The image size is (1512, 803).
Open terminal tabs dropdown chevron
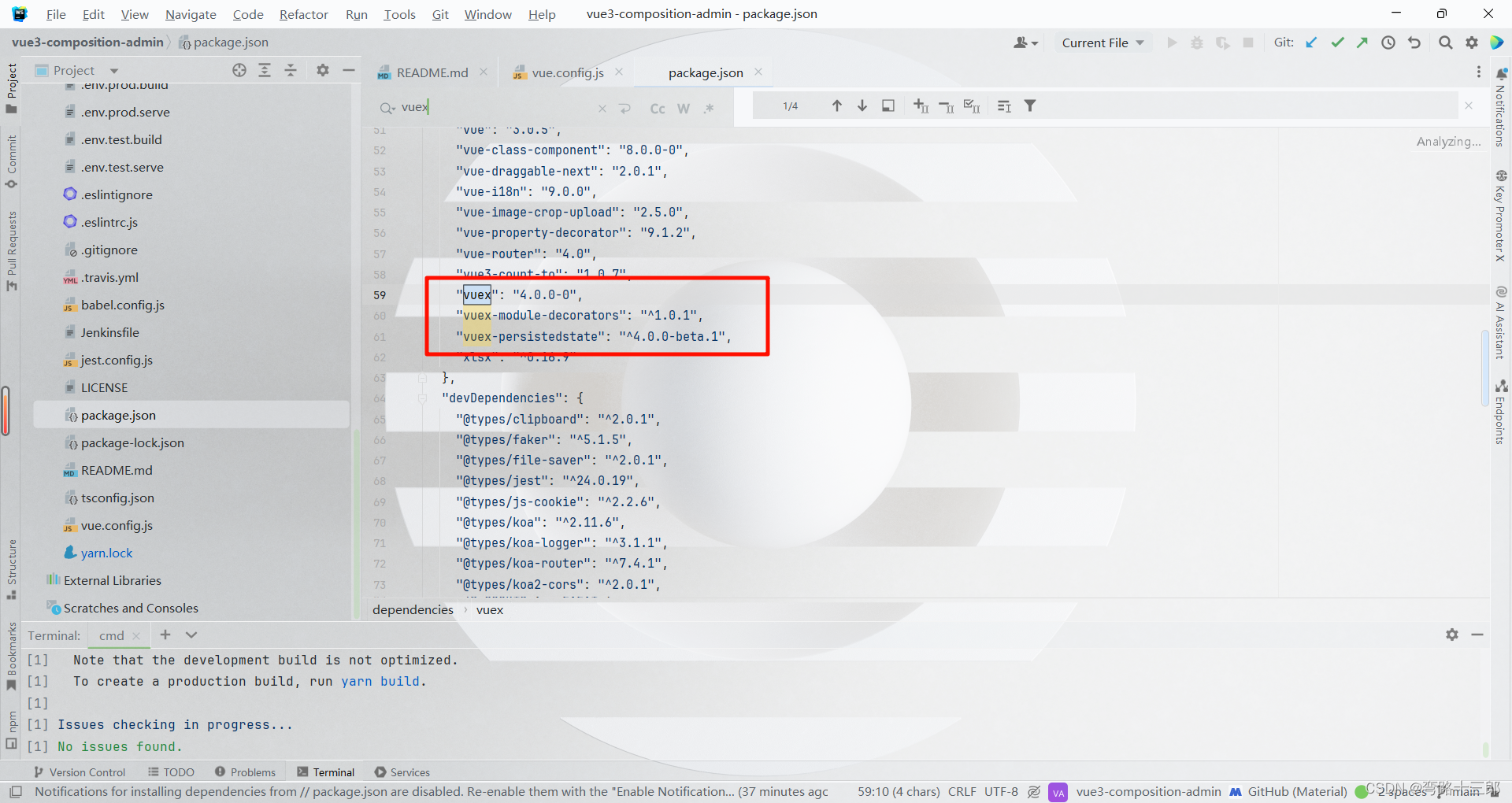pos(191,635)
